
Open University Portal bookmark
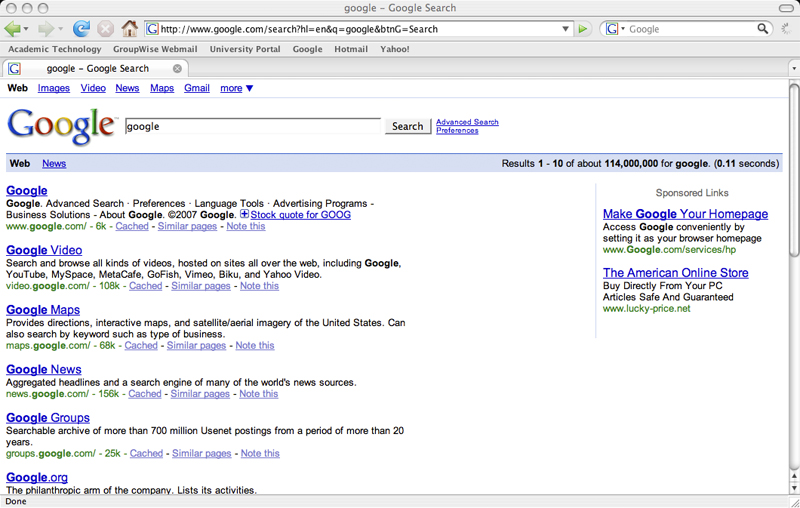coord(245,49)
